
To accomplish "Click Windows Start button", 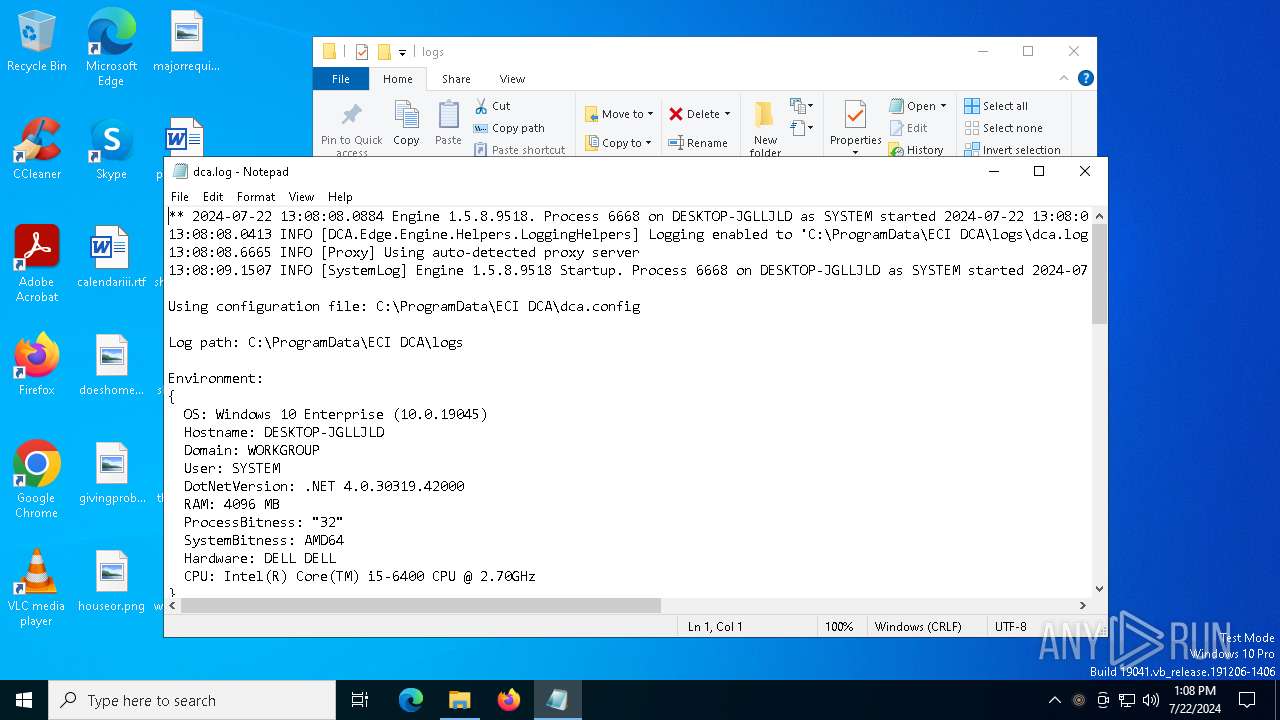I will (24, 700).
